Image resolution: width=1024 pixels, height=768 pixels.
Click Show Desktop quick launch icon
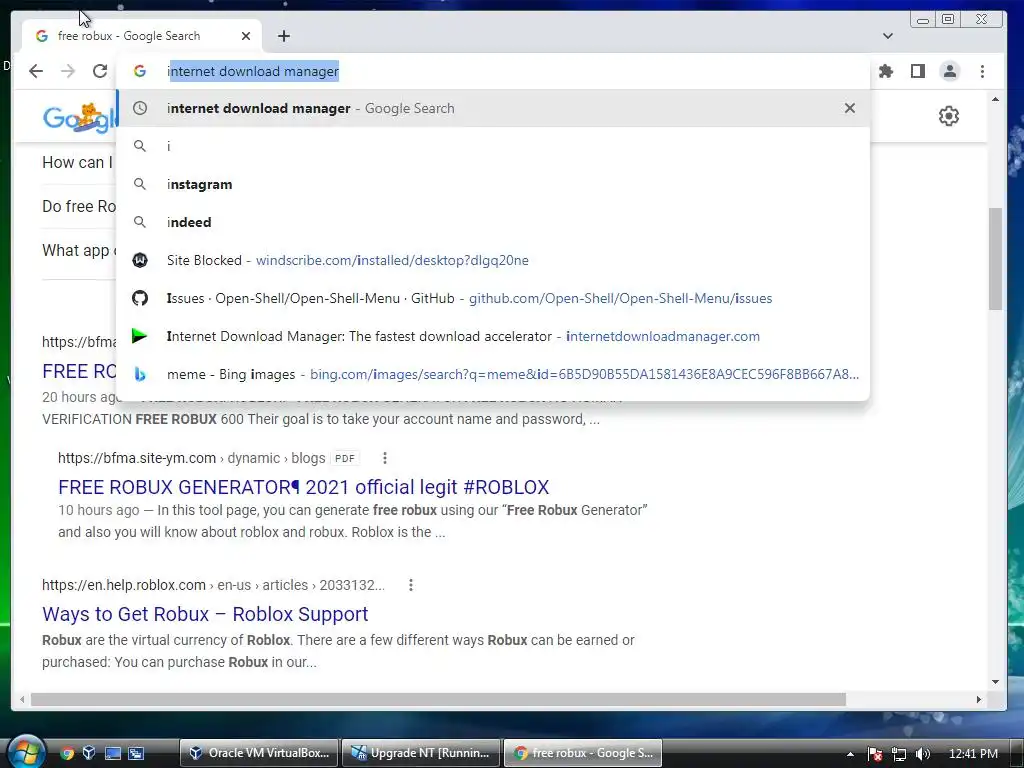click(x=113, y=753)
